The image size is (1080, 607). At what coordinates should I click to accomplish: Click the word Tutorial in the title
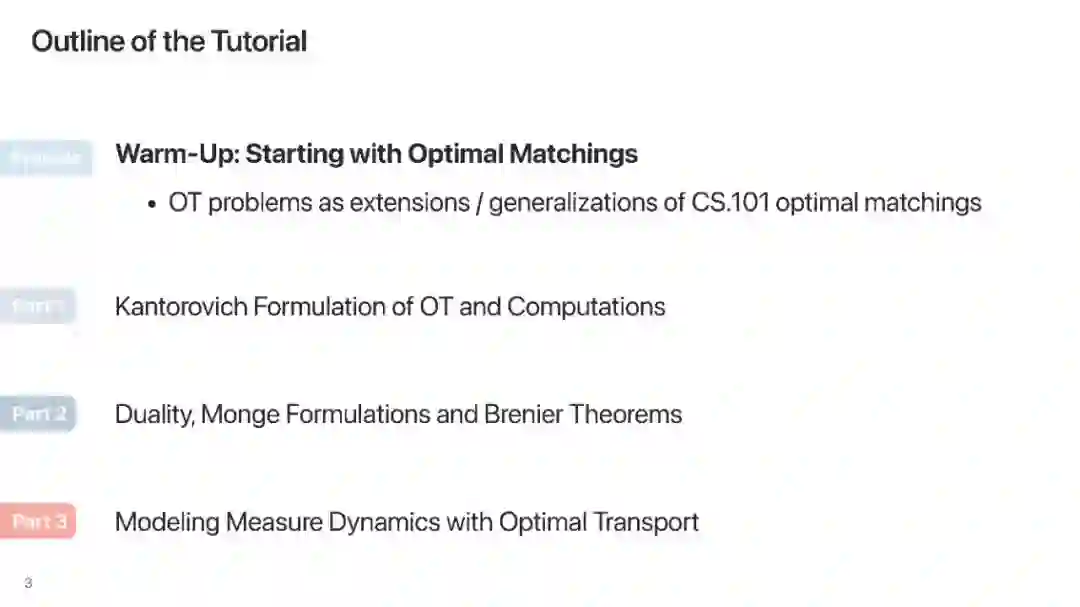point(259,41)
